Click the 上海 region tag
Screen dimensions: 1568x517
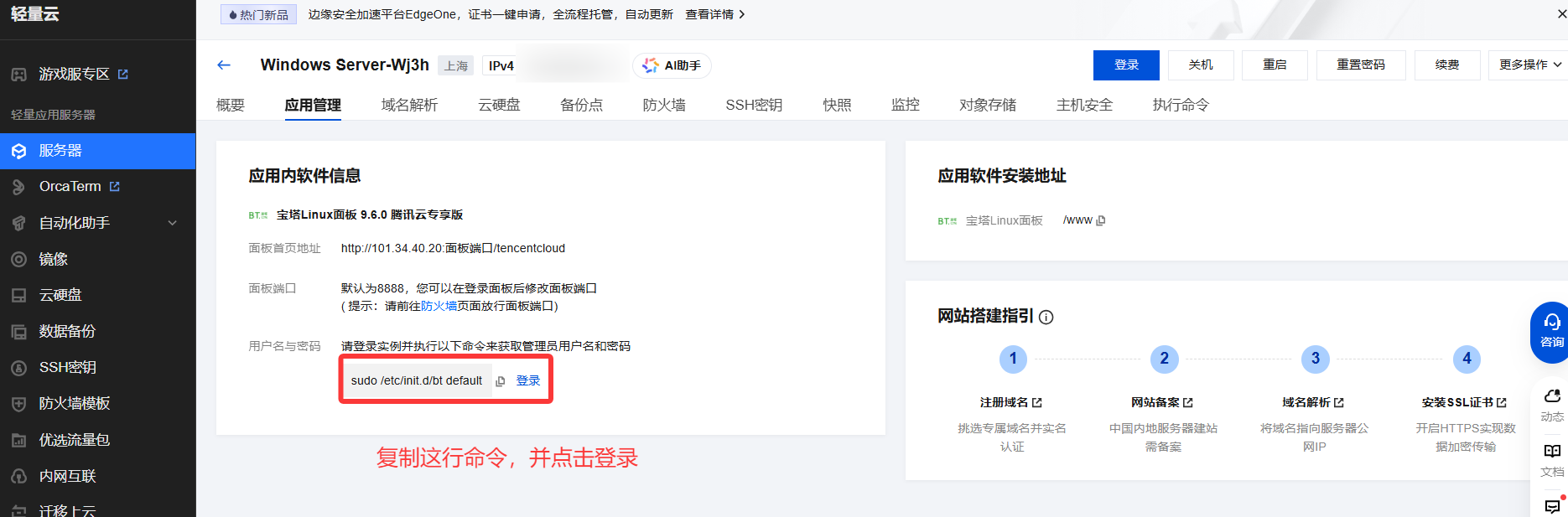click(456, 65)
